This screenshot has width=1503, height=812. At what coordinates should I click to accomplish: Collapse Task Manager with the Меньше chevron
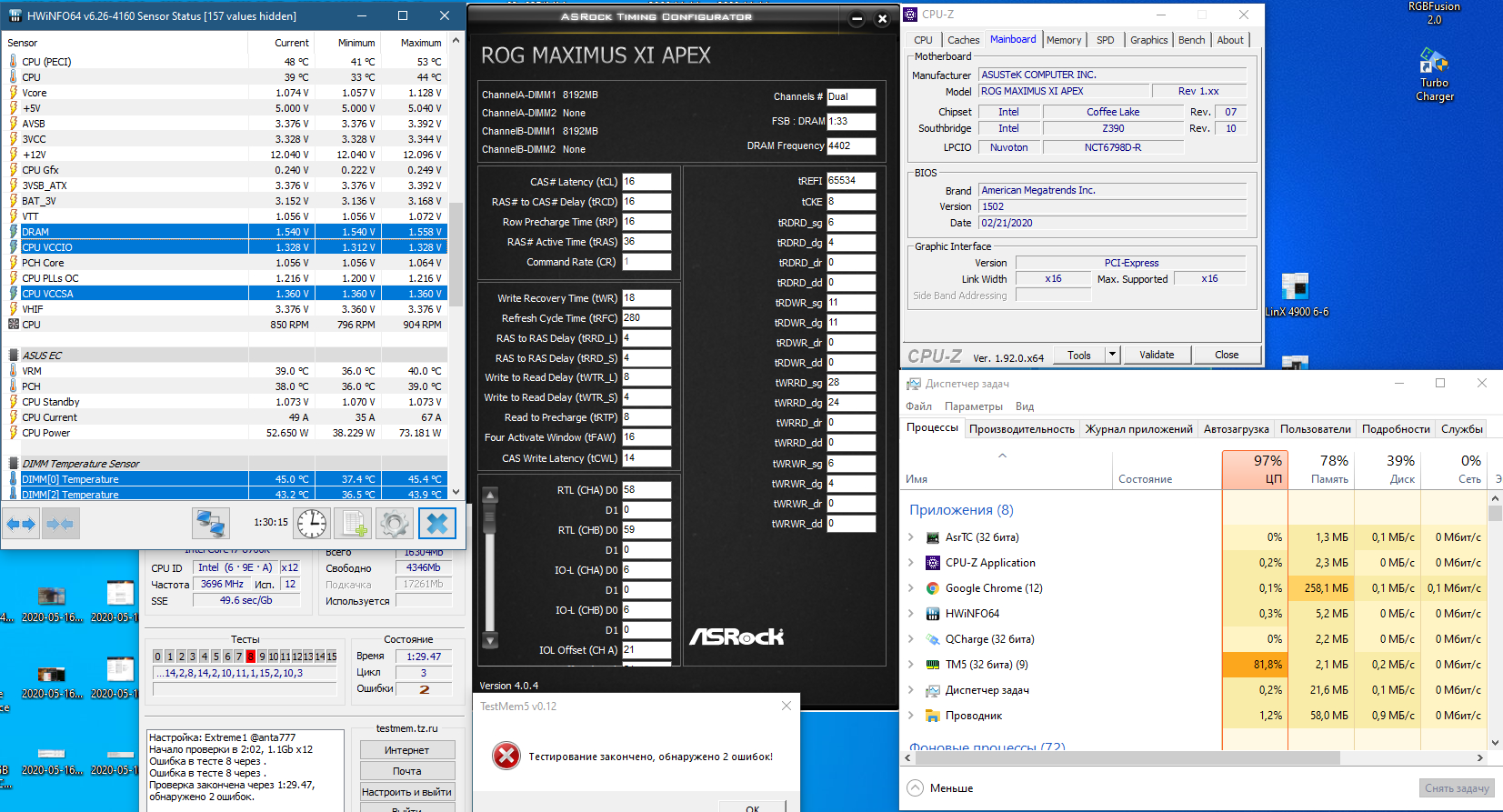[x=915, y=788]
